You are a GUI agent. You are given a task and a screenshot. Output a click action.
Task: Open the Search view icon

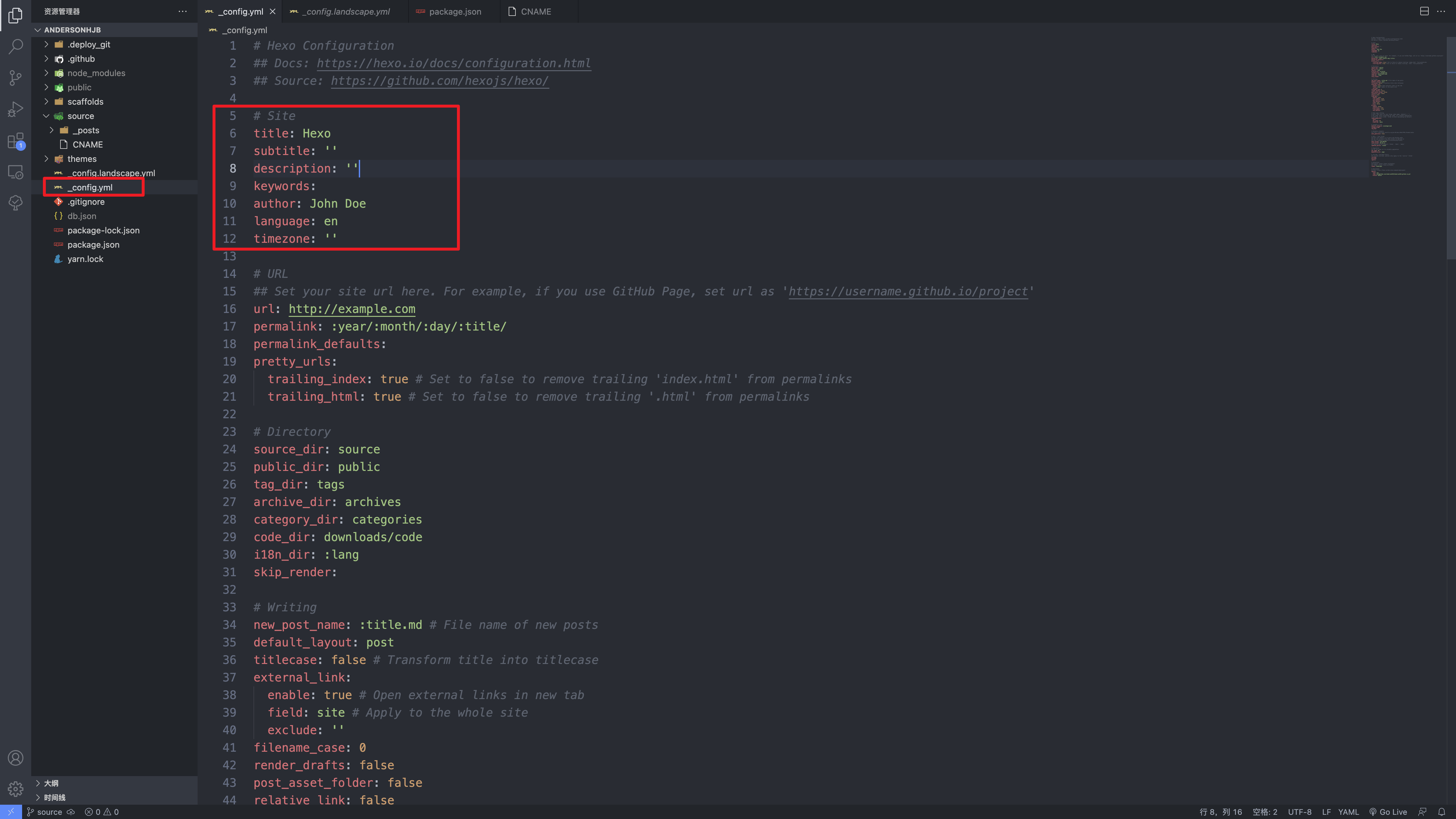[x=15, y=46]
